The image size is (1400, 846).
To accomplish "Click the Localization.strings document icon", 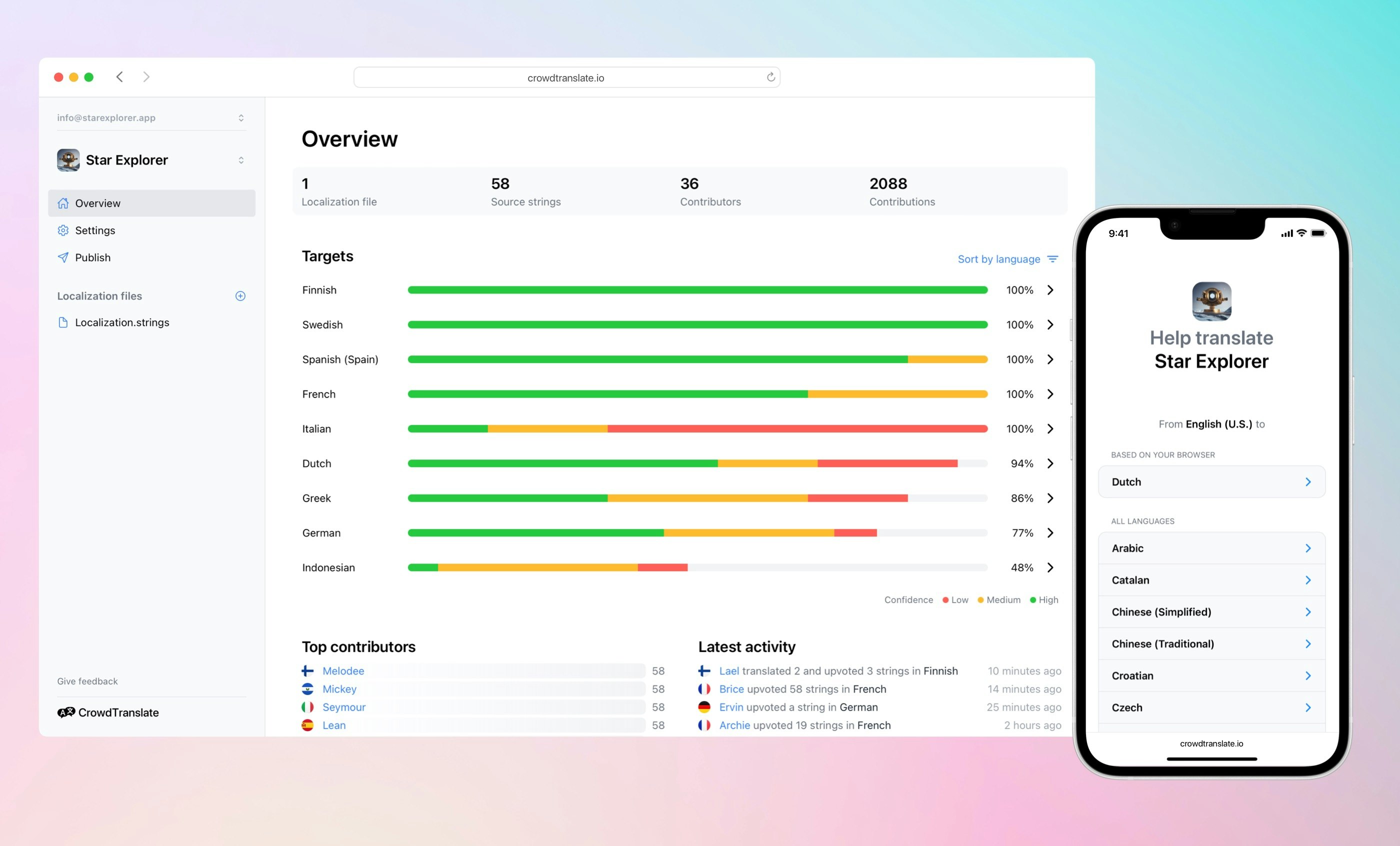I will click(x=63, y=322).
